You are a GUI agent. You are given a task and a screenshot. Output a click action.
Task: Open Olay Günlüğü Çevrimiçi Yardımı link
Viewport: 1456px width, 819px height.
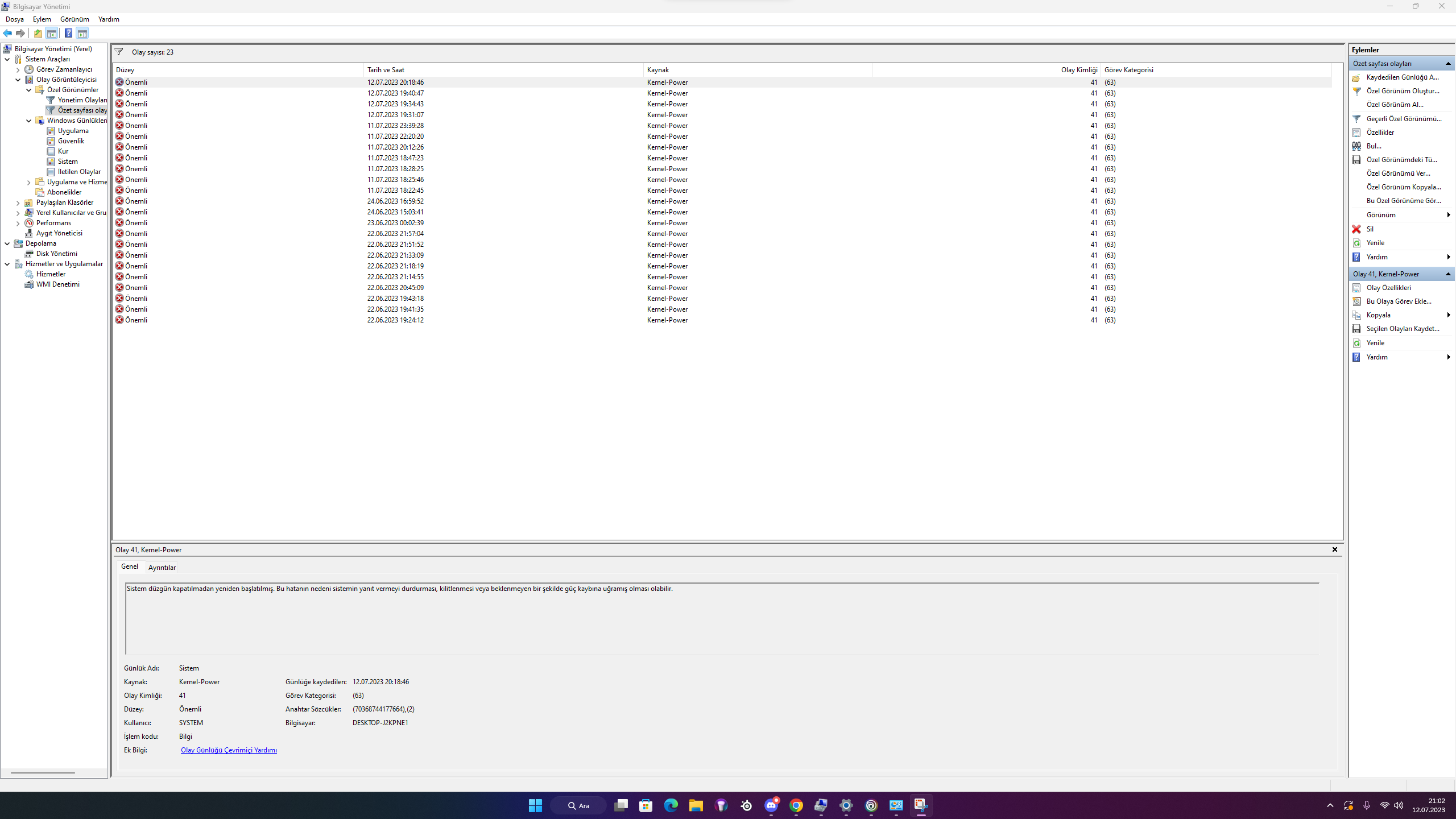[229, 750]
